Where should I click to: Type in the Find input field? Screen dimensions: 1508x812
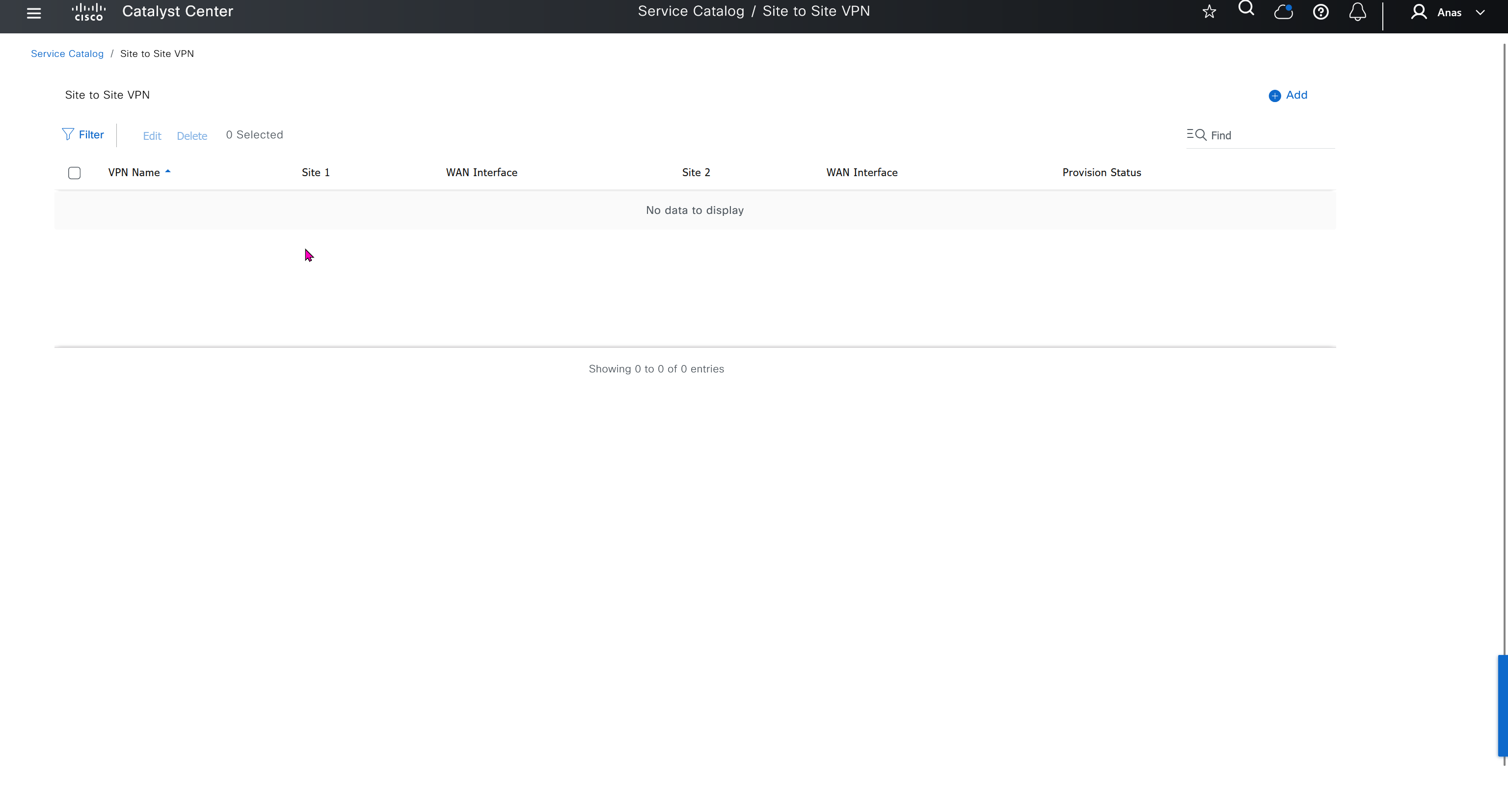[x=1270, y=136]
